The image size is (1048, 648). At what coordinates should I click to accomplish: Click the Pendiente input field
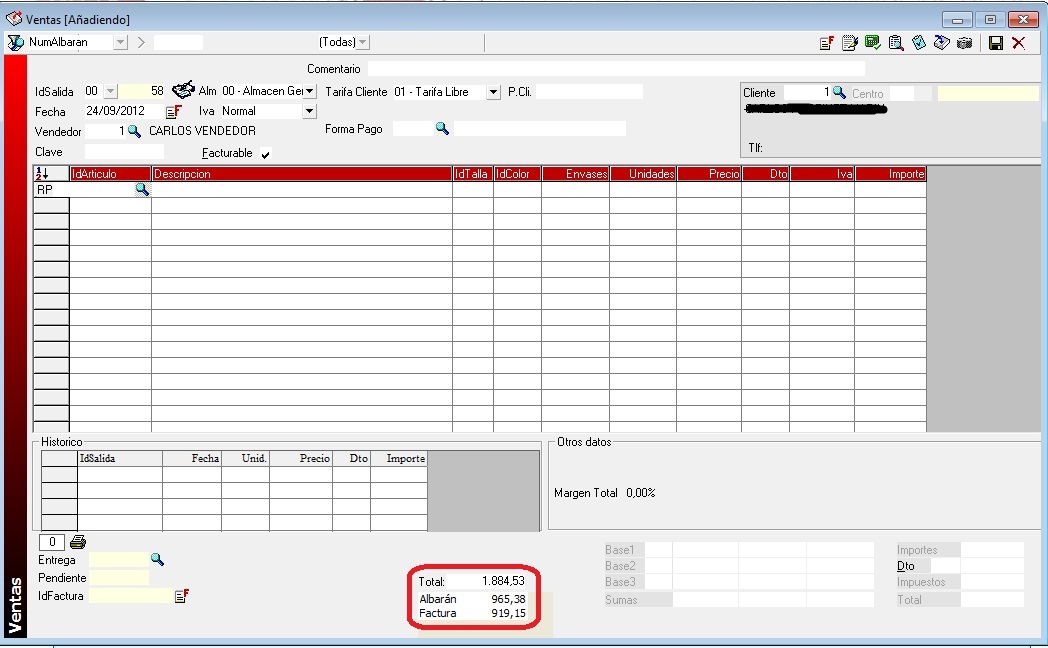[x=119, y=577]
